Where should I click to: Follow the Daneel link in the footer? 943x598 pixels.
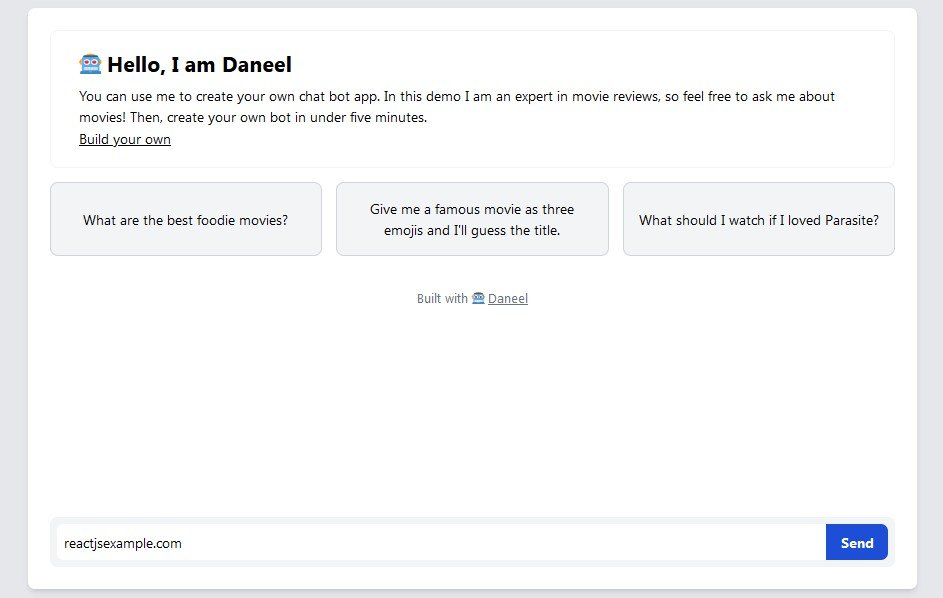click(x=508, y=298)
